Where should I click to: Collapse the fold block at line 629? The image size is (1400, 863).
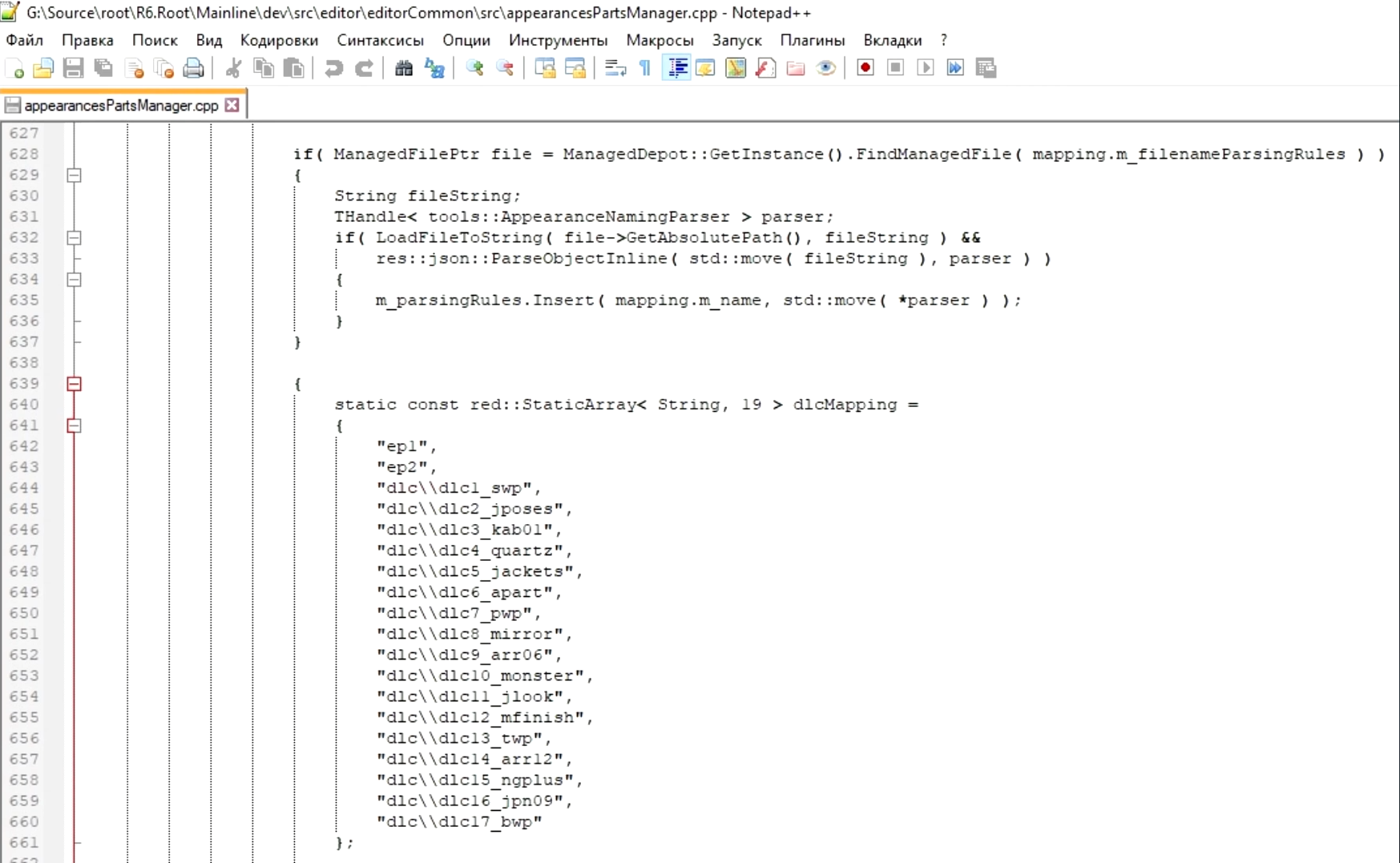[74, 175]
